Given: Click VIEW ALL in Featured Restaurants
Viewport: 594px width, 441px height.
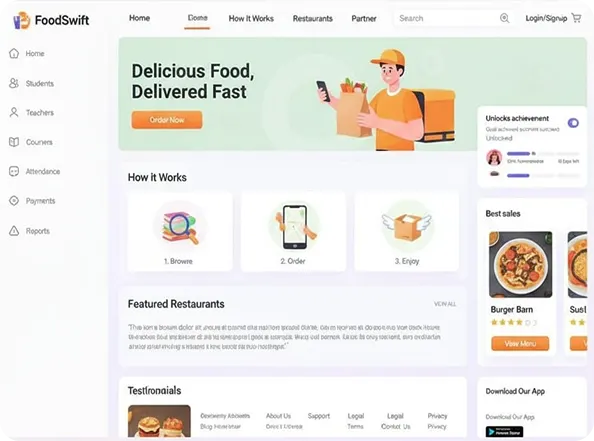Looking at the screenshot, I should click(445, 304).
